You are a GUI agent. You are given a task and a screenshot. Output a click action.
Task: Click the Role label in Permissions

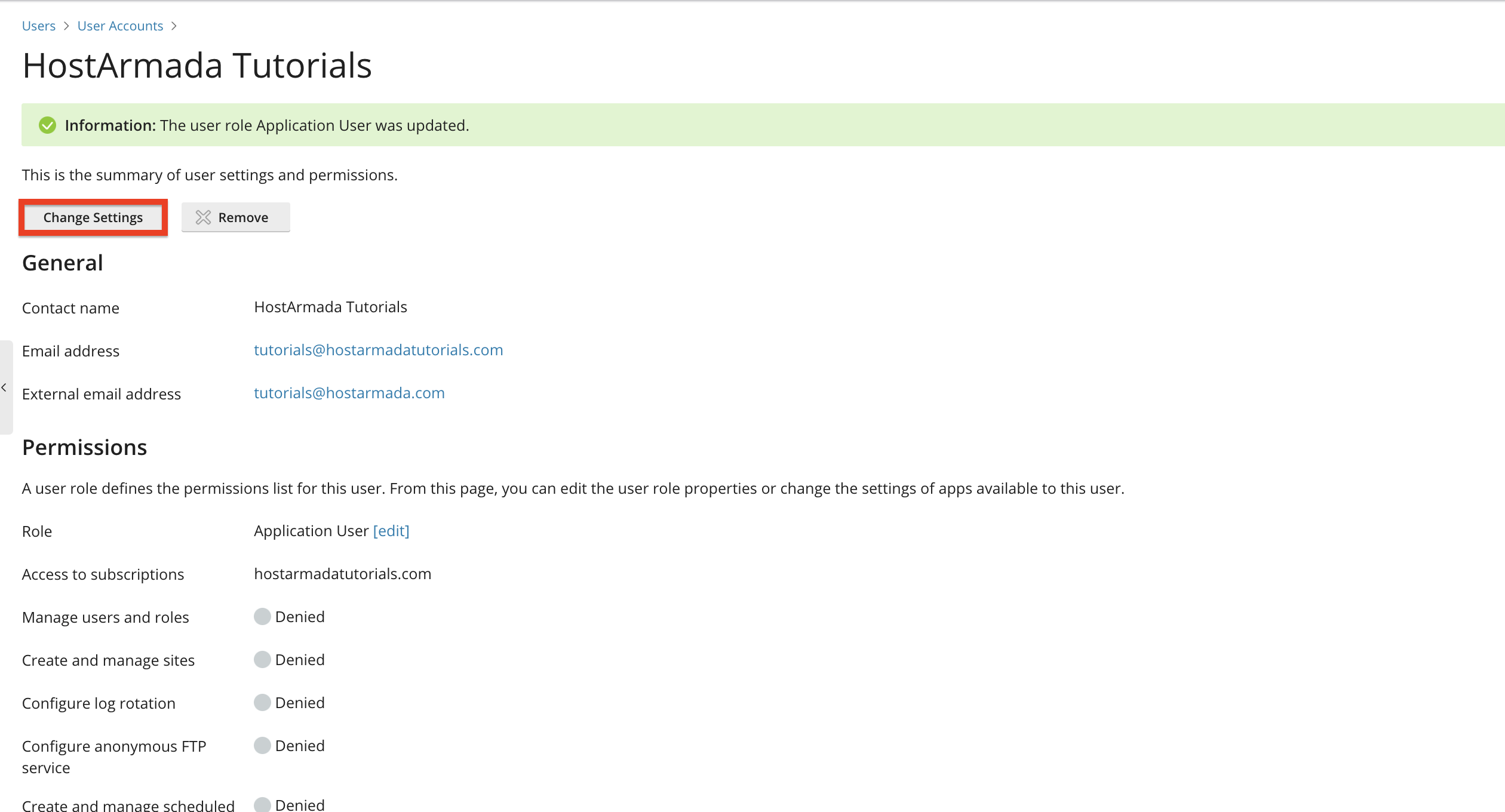(x=37, y=531)
